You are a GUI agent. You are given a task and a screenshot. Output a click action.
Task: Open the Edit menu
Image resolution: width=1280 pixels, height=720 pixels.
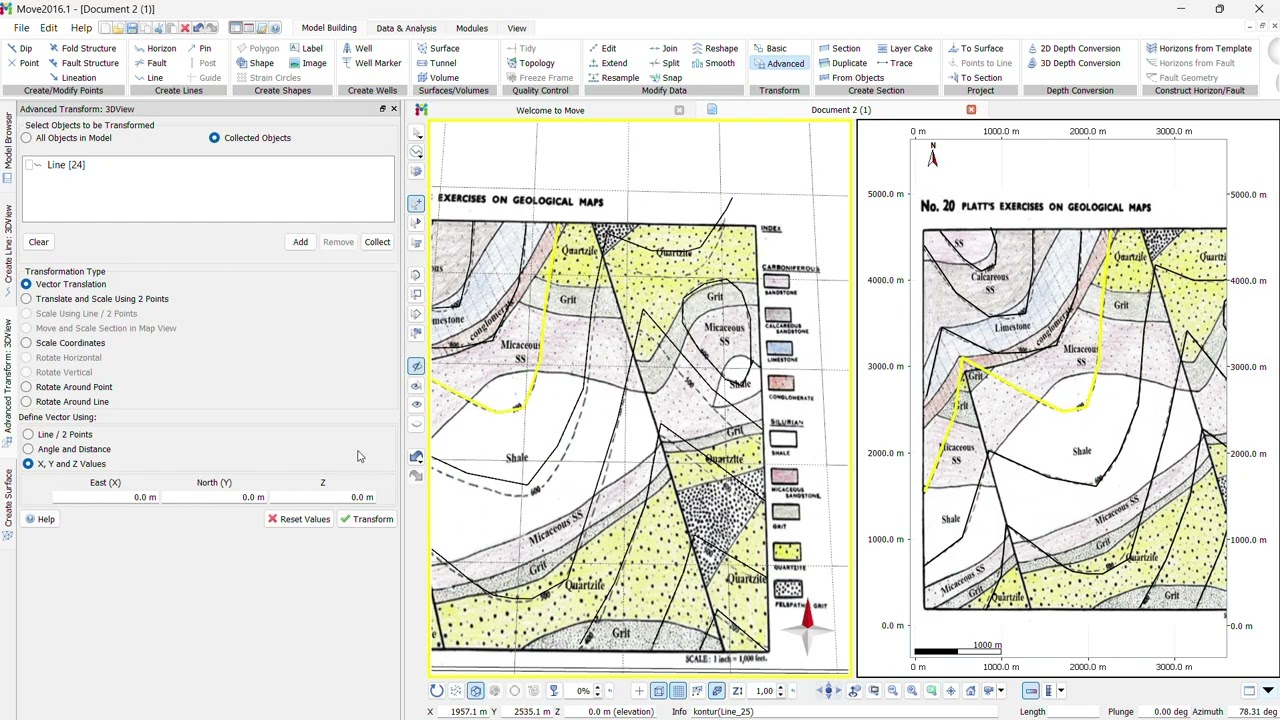(49, 28)
